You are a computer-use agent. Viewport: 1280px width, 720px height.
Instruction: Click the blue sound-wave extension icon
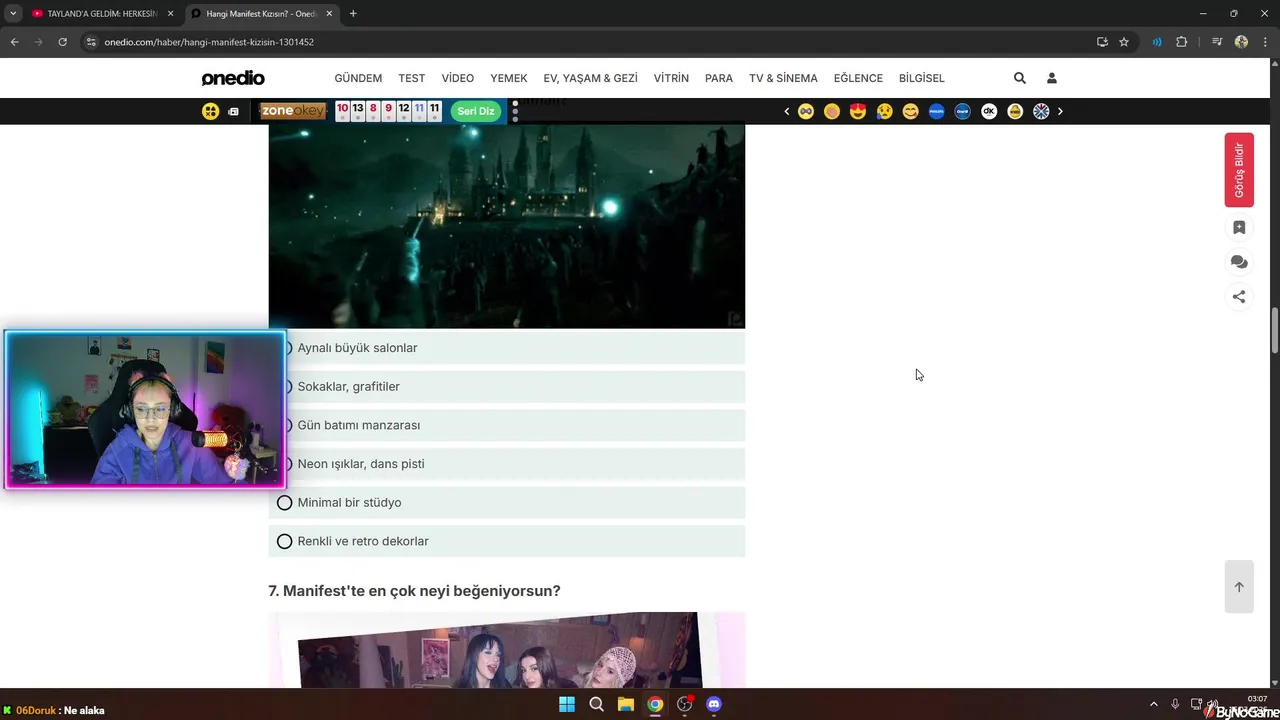tap(1157, 42)
